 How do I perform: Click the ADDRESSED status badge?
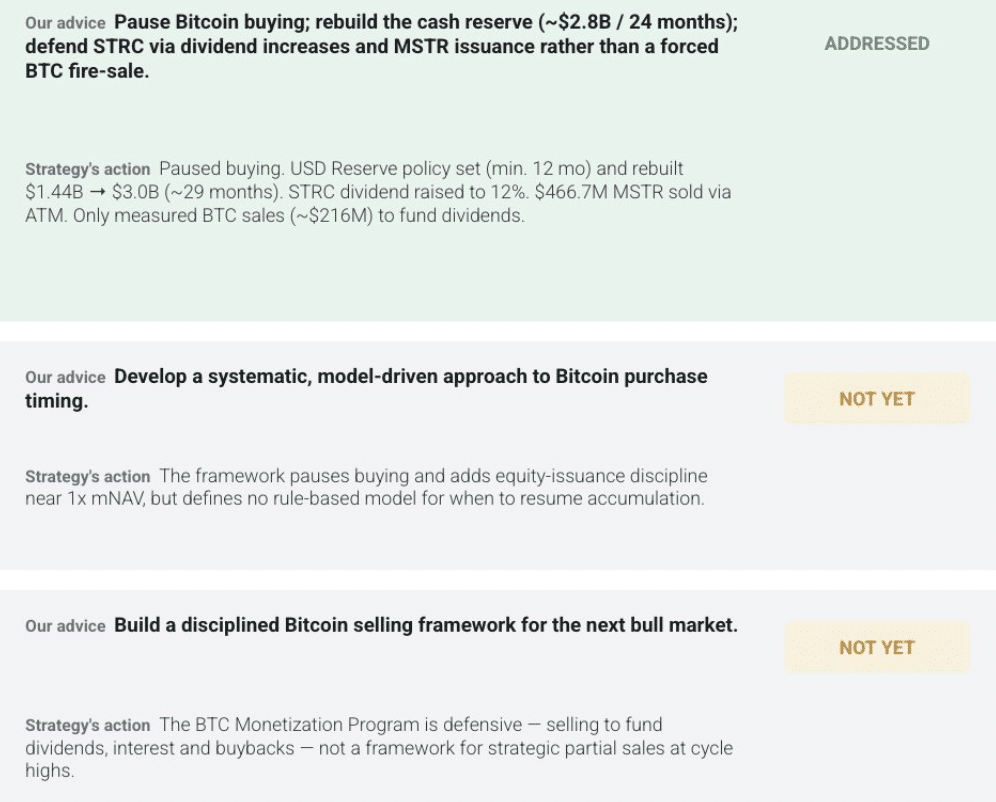877,44
